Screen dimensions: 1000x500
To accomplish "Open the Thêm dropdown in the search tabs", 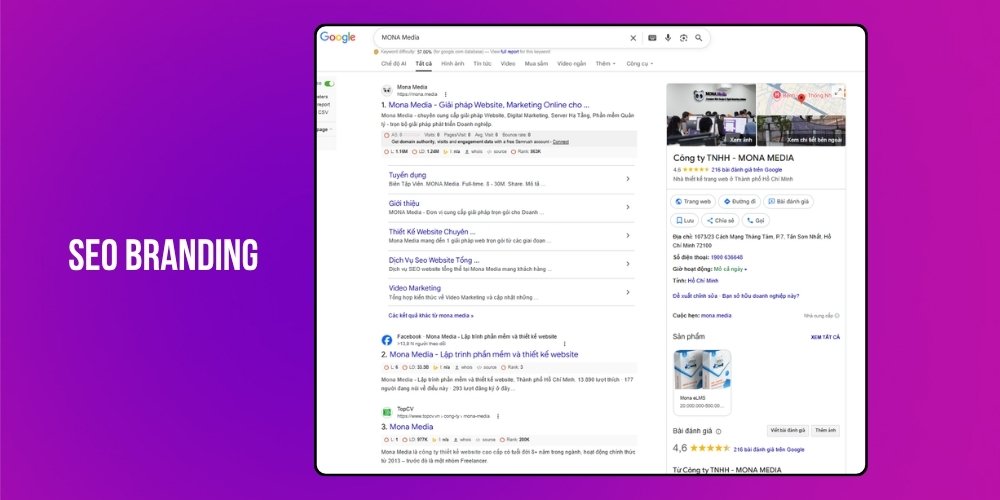I will pos(605,64).
